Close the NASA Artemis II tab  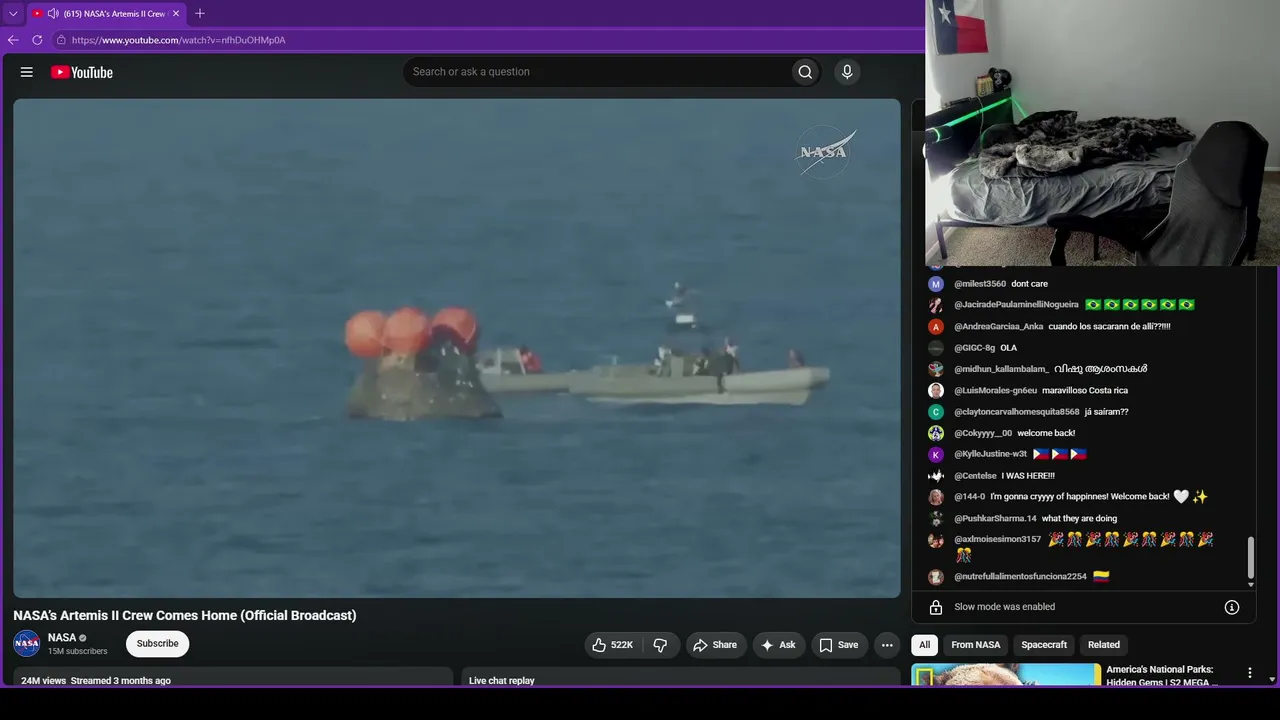pyautogui.click(x=176, y=14)
